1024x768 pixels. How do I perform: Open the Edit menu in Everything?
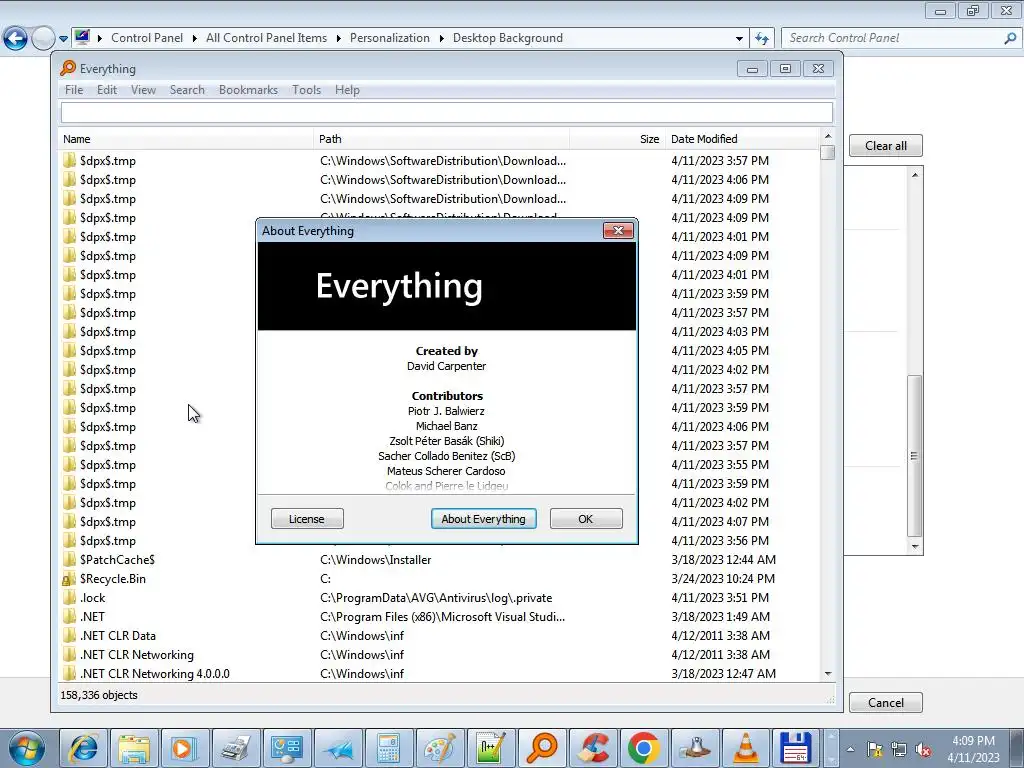coord(107,90)
